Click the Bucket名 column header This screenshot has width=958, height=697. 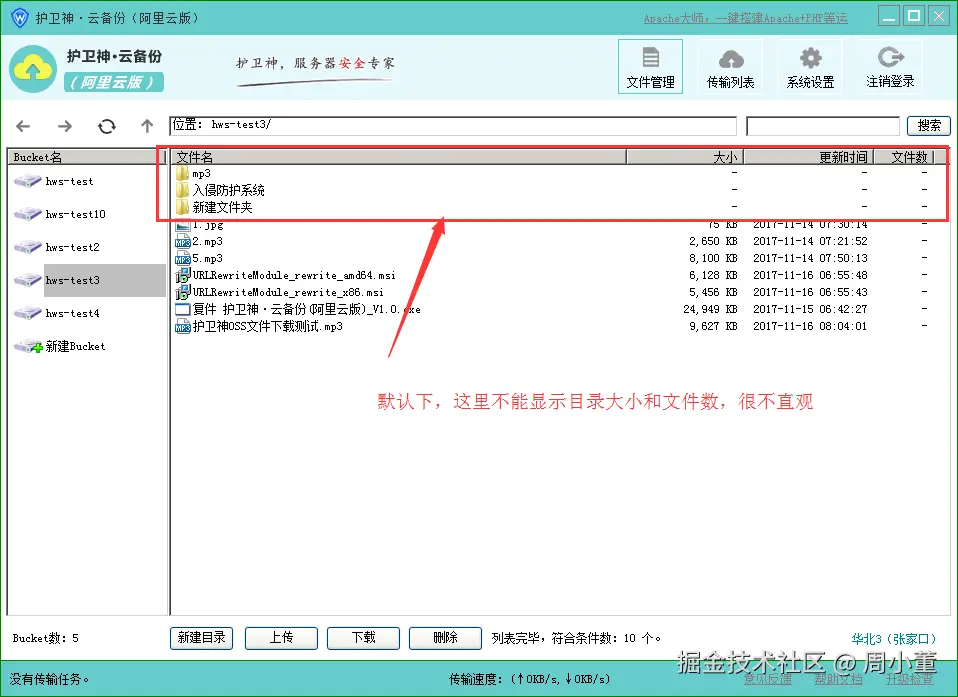(x=84, y=157)
